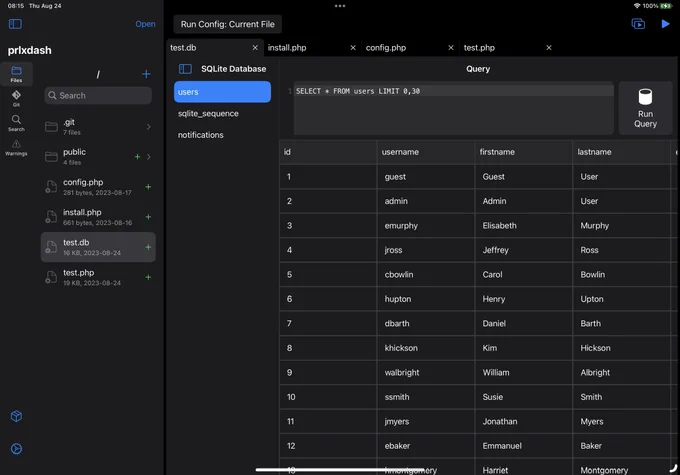Open the Search section in sidebar

tap(16, 123)
